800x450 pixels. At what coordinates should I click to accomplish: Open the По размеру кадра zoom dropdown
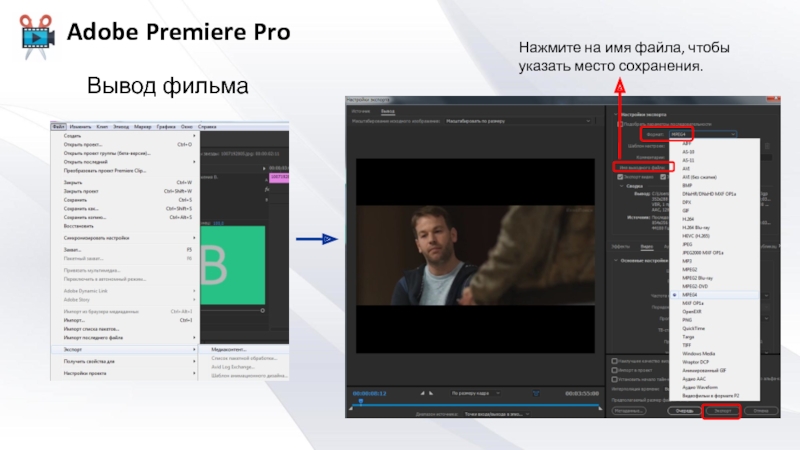pyautogui.click(x=475, y=393)
